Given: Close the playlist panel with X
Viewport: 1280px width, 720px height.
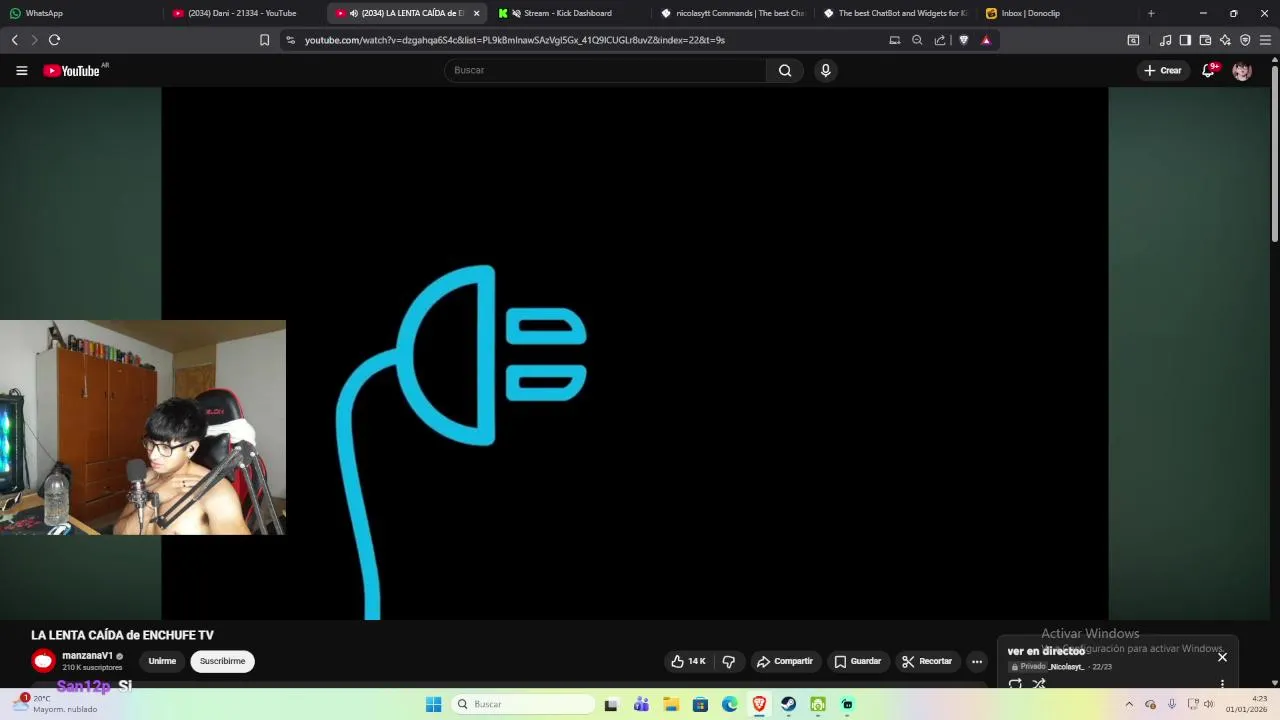Looking at the screenshot, I should click(x=1222, y=657).
